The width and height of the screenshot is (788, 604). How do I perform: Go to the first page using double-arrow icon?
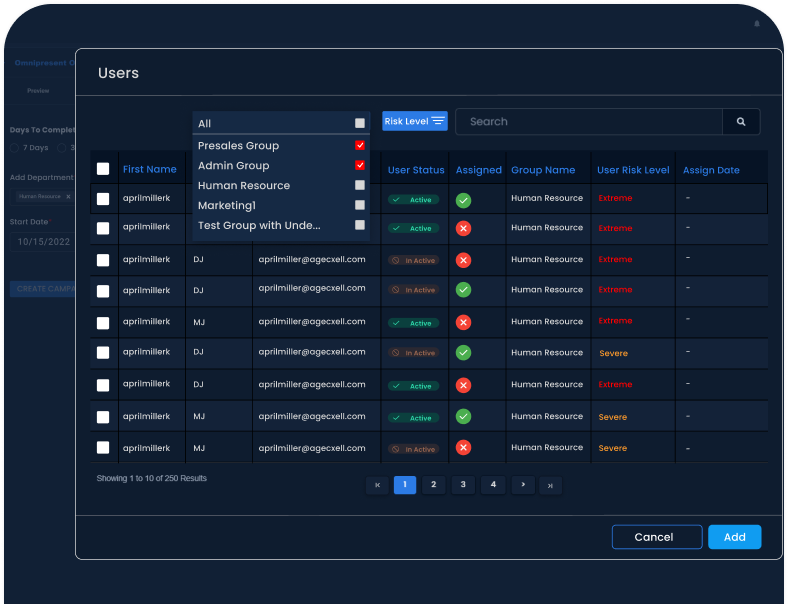(x=377, y=485)
